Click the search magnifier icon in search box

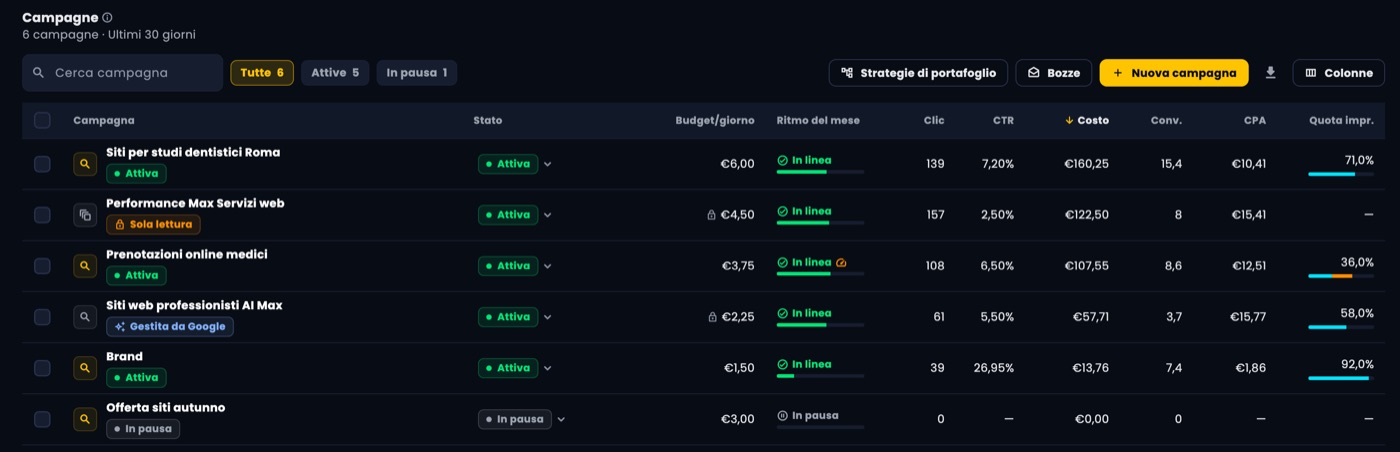point(39,73)
